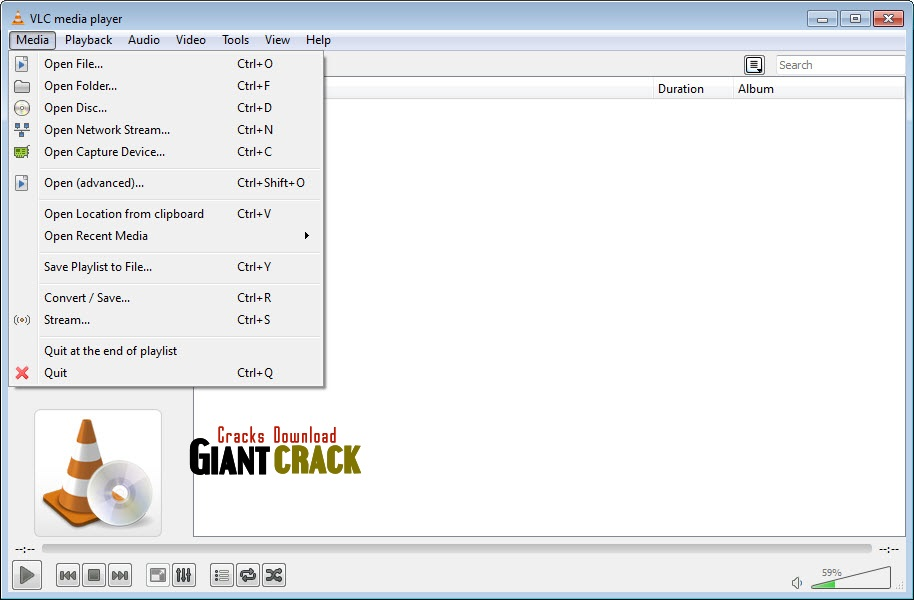Viewport: 914px width, 600px height.
Task: Click the Open Disc icon
Action: click(x=22, y=108)
